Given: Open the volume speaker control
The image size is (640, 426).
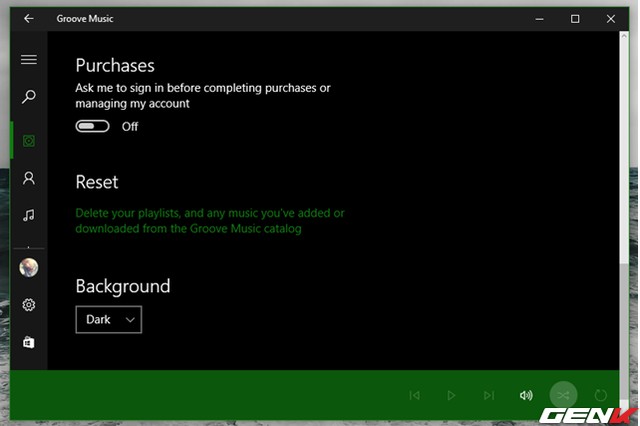Looking at the screenshot, I should (526, 395).
